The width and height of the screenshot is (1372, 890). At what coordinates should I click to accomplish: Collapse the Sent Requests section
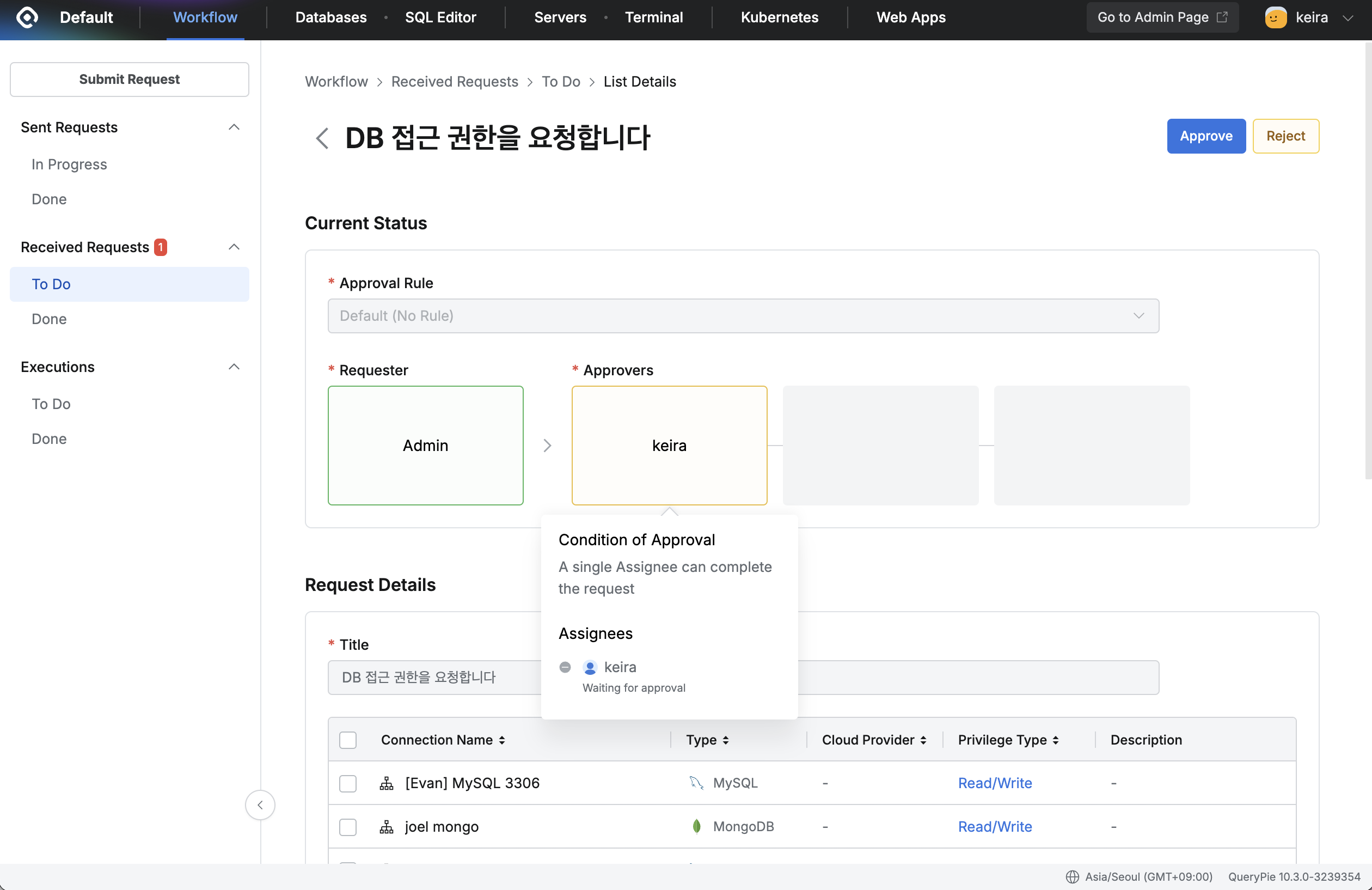[234, 127]
